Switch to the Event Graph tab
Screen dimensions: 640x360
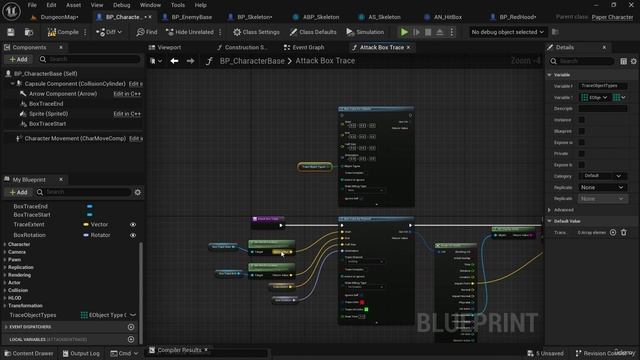[308, 47]
